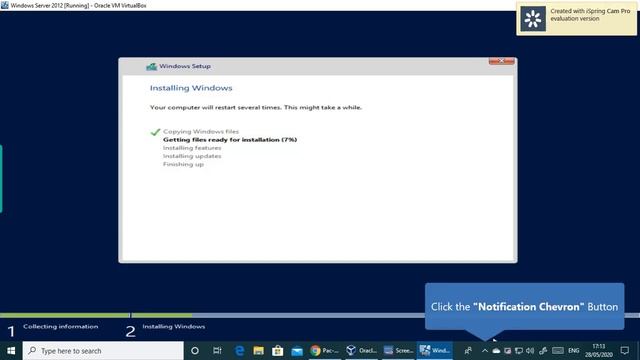Open the OneDrive cloud tray icon

(496, 351)
